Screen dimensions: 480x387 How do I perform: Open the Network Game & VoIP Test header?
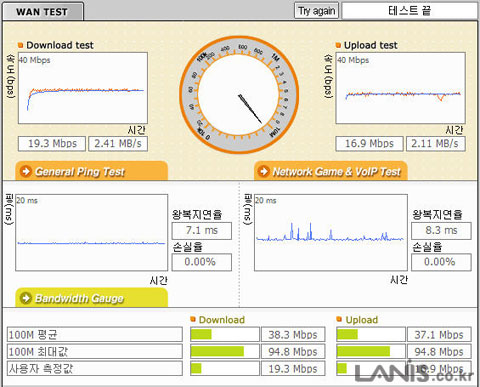pyautogui.click(x=331, y=171)
